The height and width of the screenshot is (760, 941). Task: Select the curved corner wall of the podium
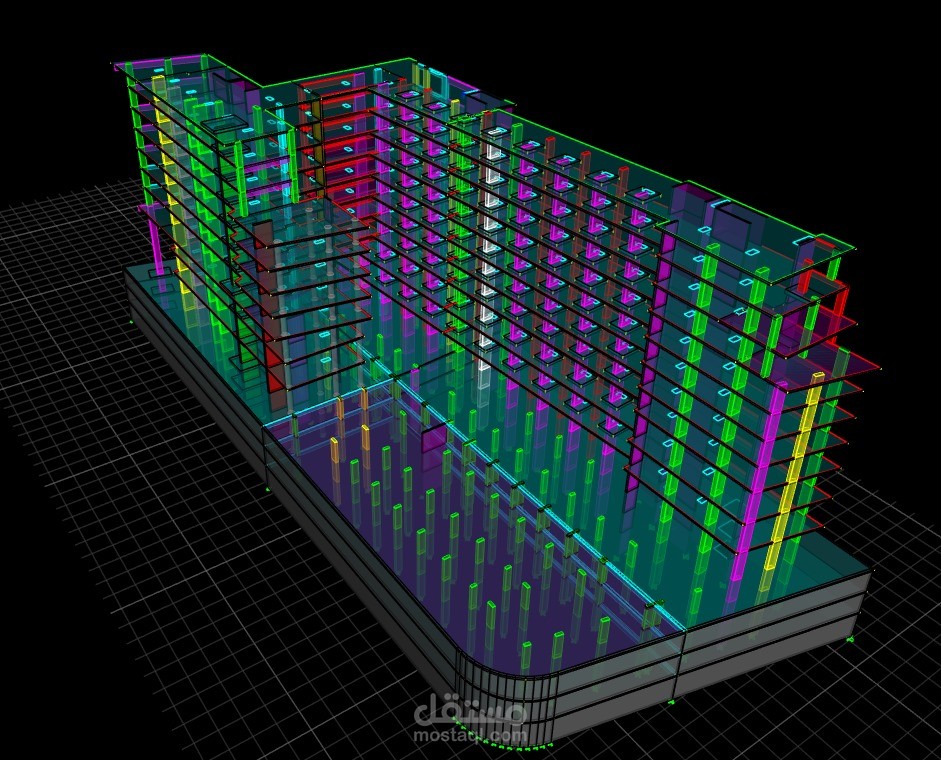(505, 699)
